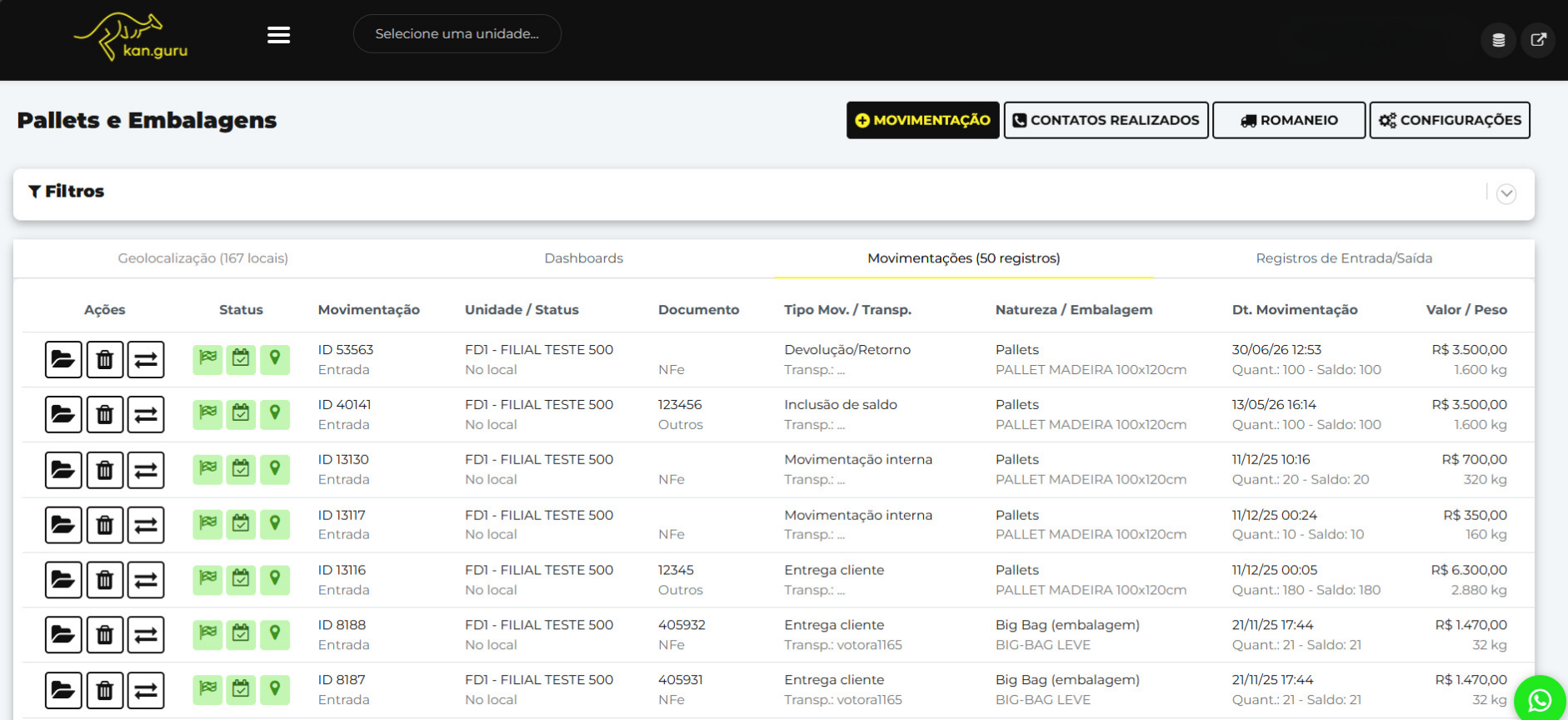Screen dimensions: 1568x720
Task: Open folder for movement ID 53563
Action: tap(63, 360)
